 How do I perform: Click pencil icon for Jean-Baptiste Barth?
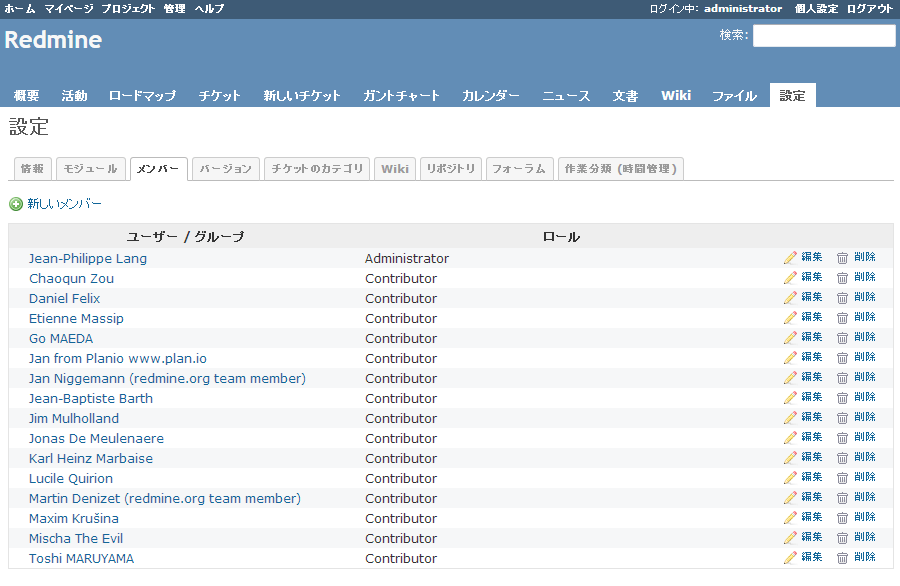(790, 398)
